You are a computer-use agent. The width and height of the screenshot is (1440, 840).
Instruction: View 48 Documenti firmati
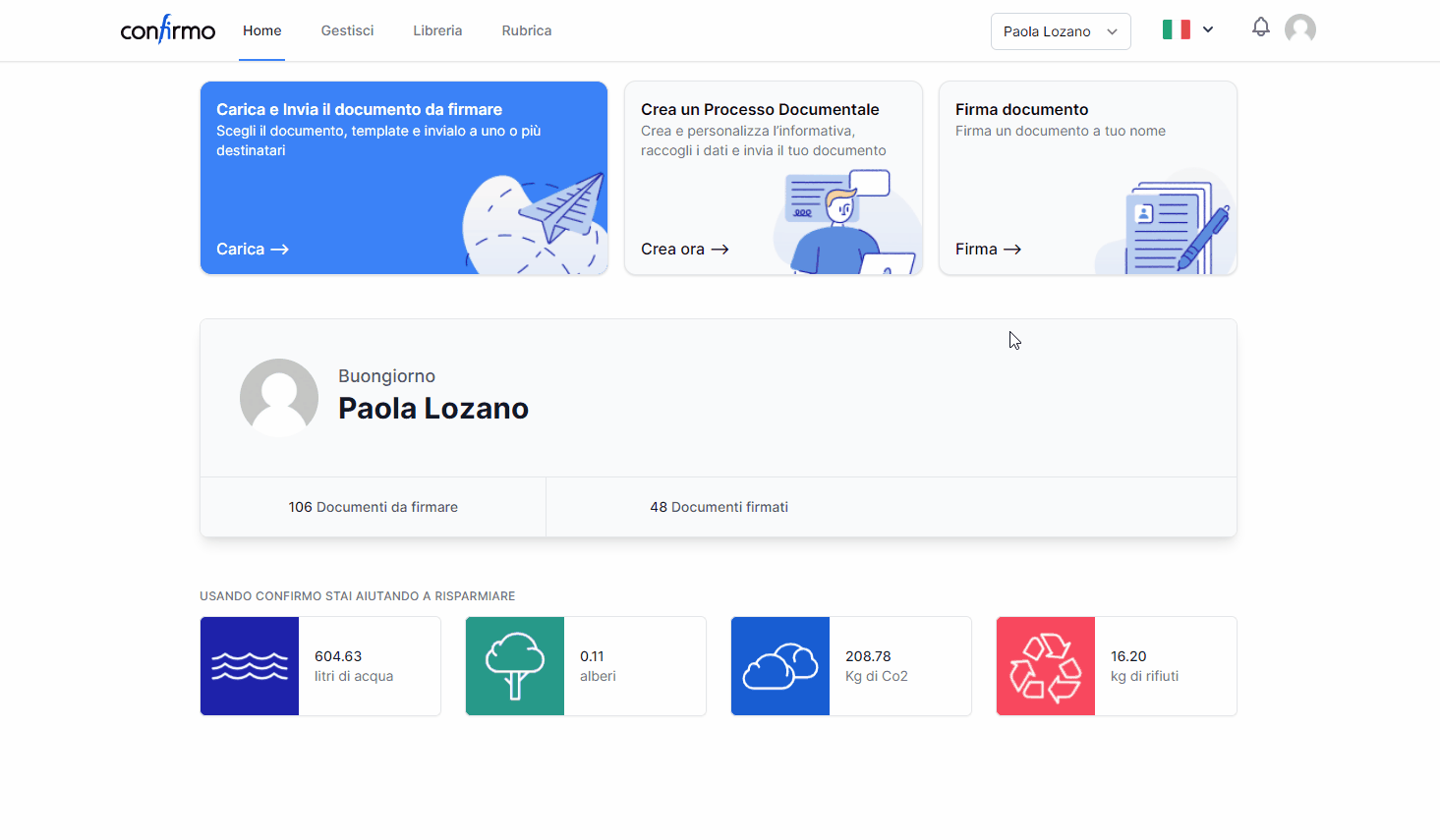pyautogui.click(x=719, y=507)
